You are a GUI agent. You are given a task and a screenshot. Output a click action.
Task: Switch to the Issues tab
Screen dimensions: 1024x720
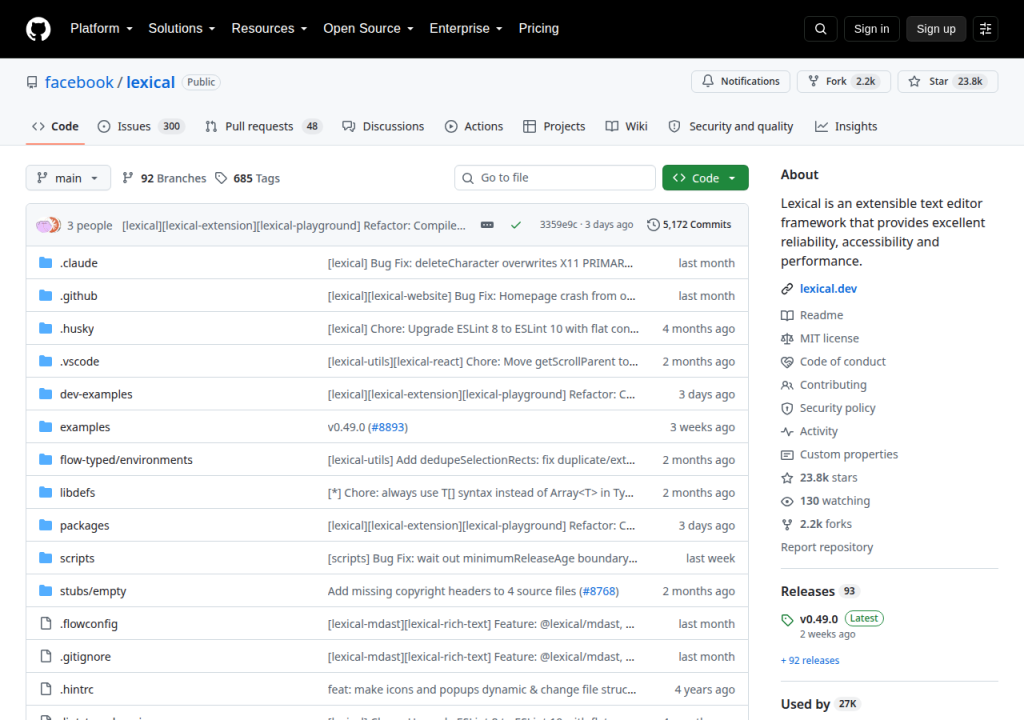tap(140, 126)
